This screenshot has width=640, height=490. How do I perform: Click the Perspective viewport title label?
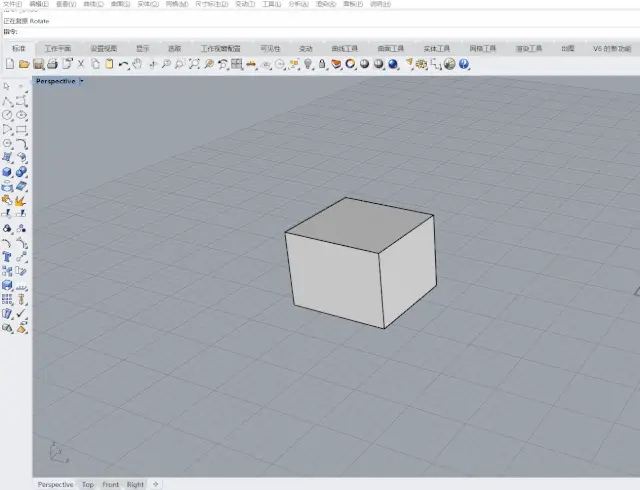pos(56,81)
